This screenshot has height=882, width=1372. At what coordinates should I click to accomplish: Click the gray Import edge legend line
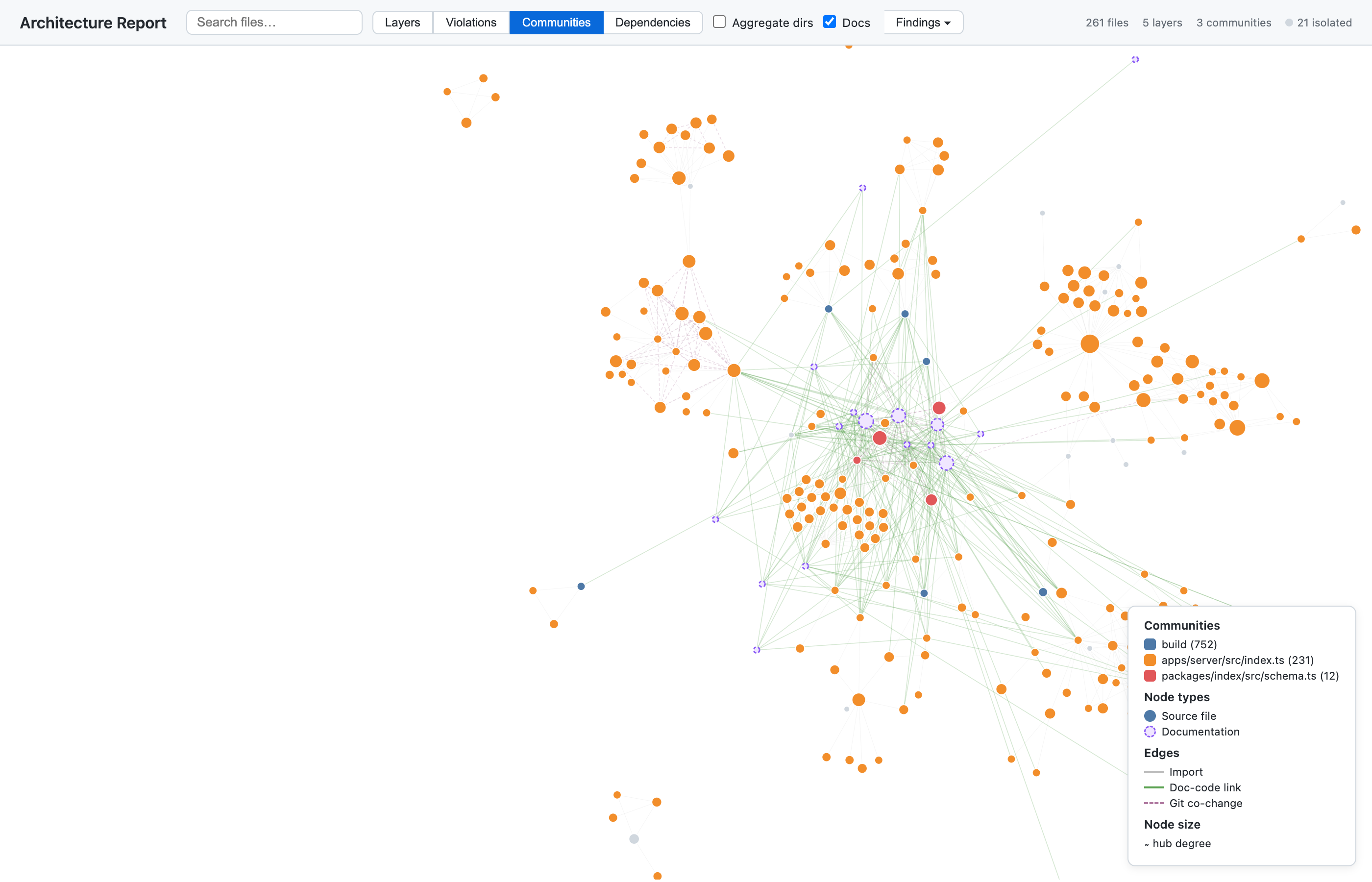(x=1153, y=772)
